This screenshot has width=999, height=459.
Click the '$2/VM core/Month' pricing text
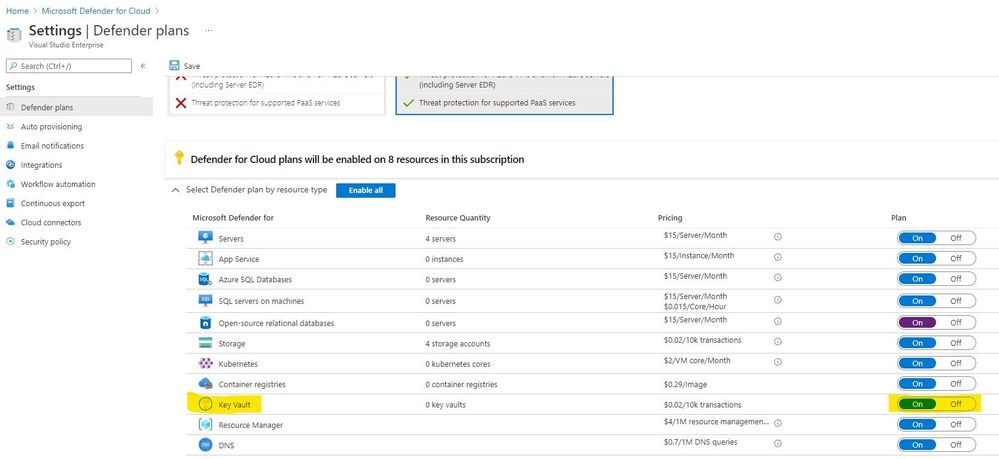(x=696, y=361)
